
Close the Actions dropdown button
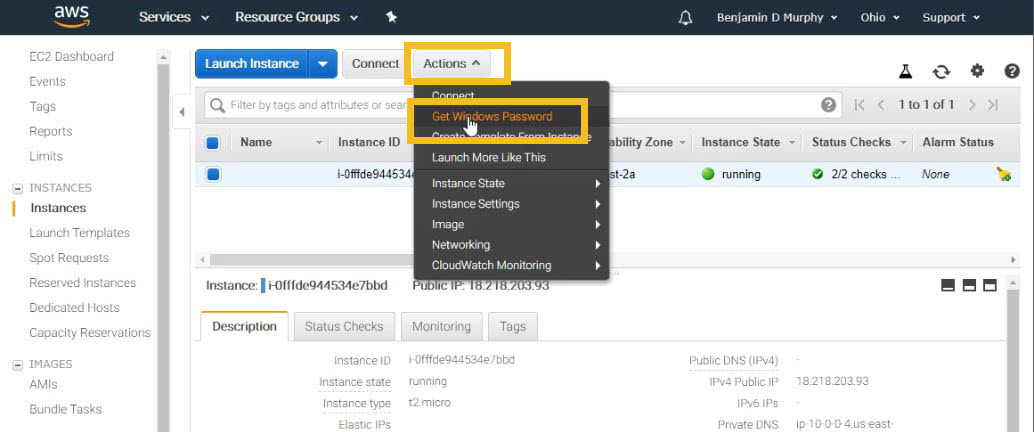[x=452, y=64]
